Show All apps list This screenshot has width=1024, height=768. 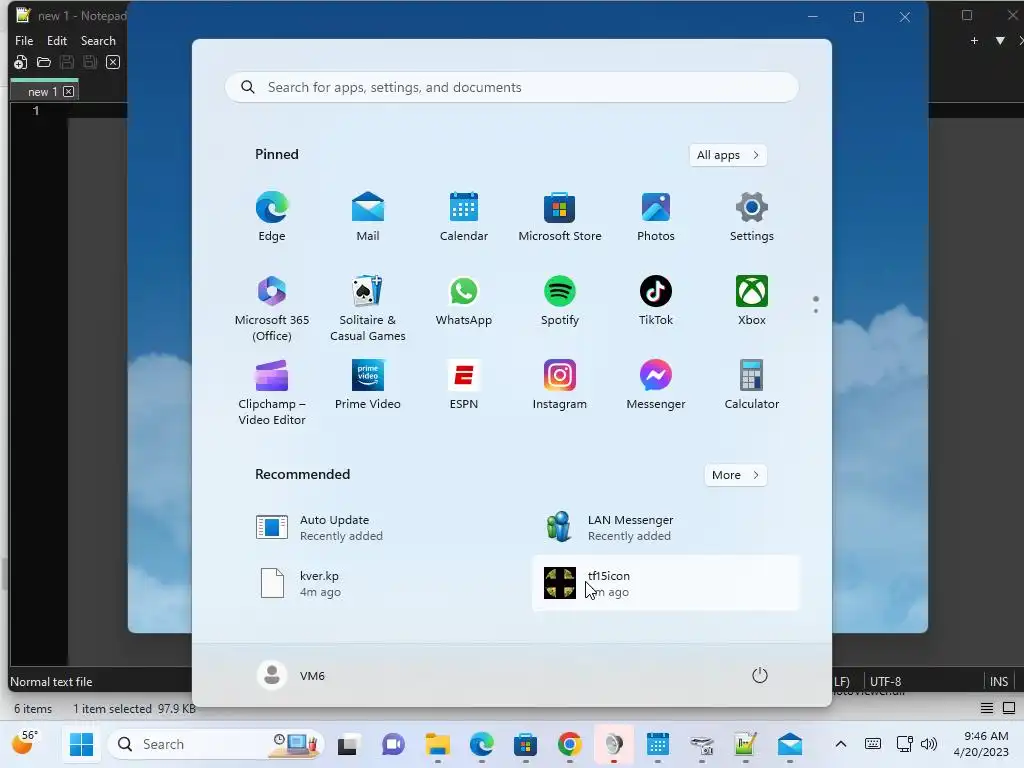[728, 155]
